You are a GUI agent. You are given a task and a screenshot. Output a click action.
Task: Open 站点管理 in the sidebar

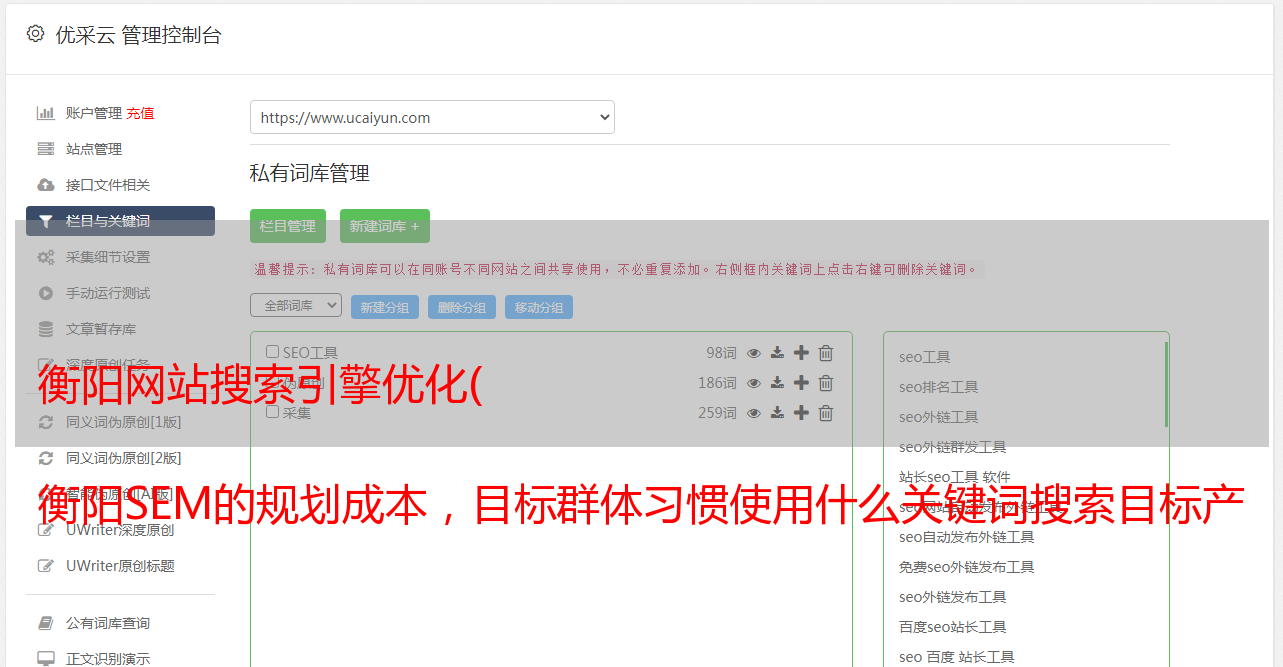pyautogui.click(x=94, y=149)
